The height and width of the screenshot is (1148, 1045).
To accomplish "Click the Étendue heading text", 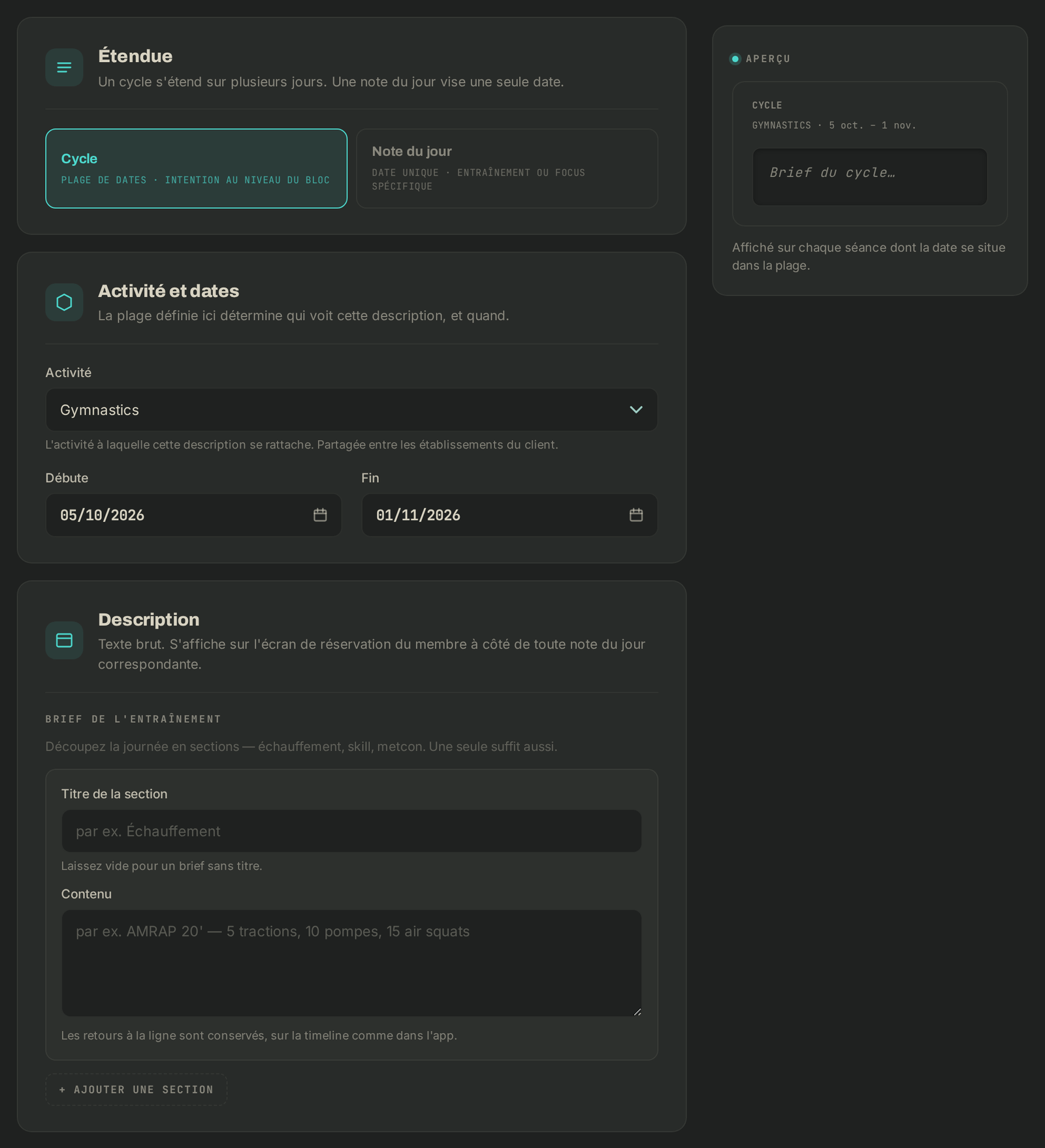I will (135, 56).
